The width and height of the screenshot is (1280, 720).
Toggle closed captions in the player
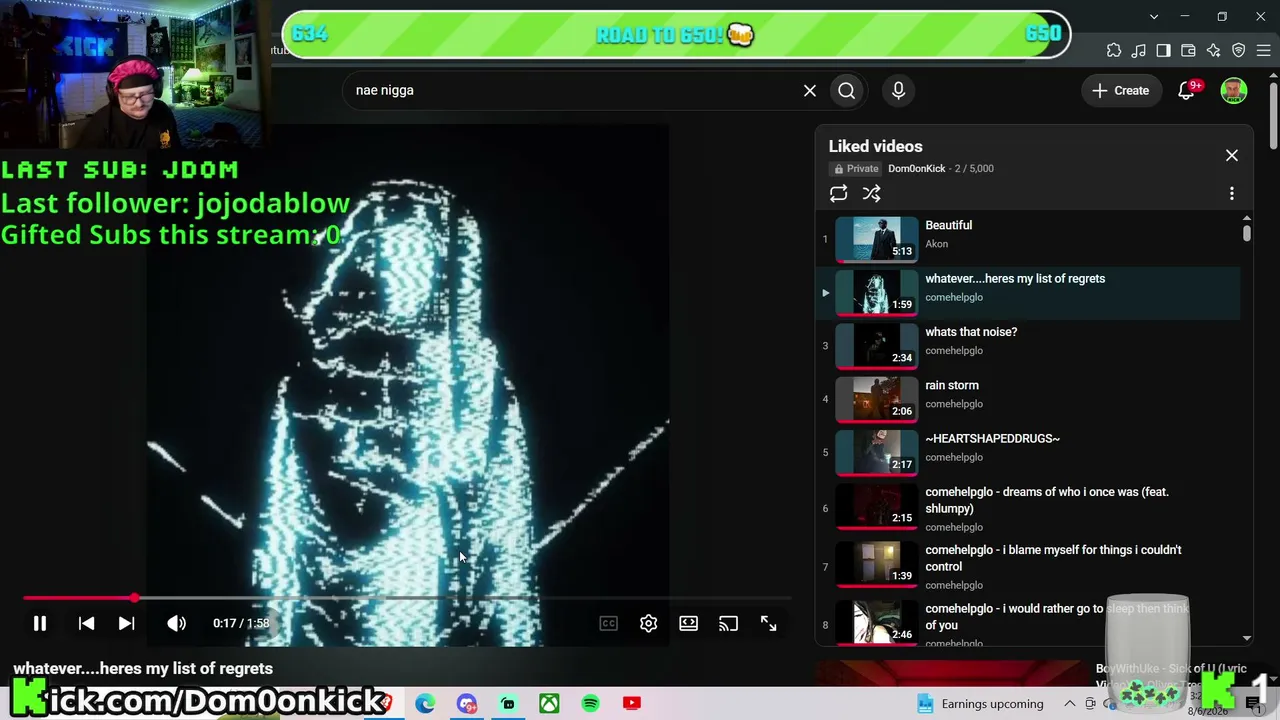608,623
